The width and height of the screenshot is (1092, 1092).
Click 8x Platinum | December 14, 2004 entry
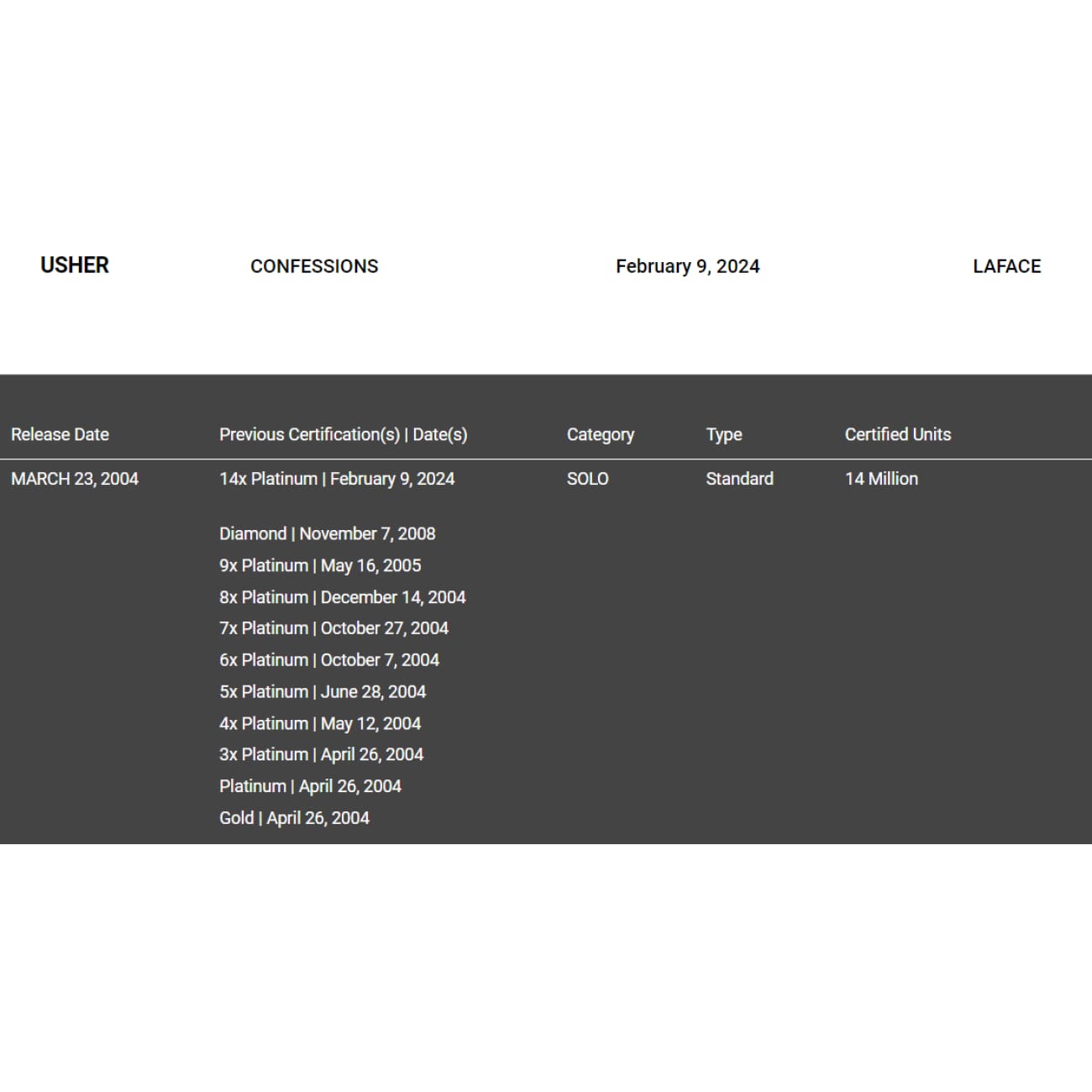(343, 597)
